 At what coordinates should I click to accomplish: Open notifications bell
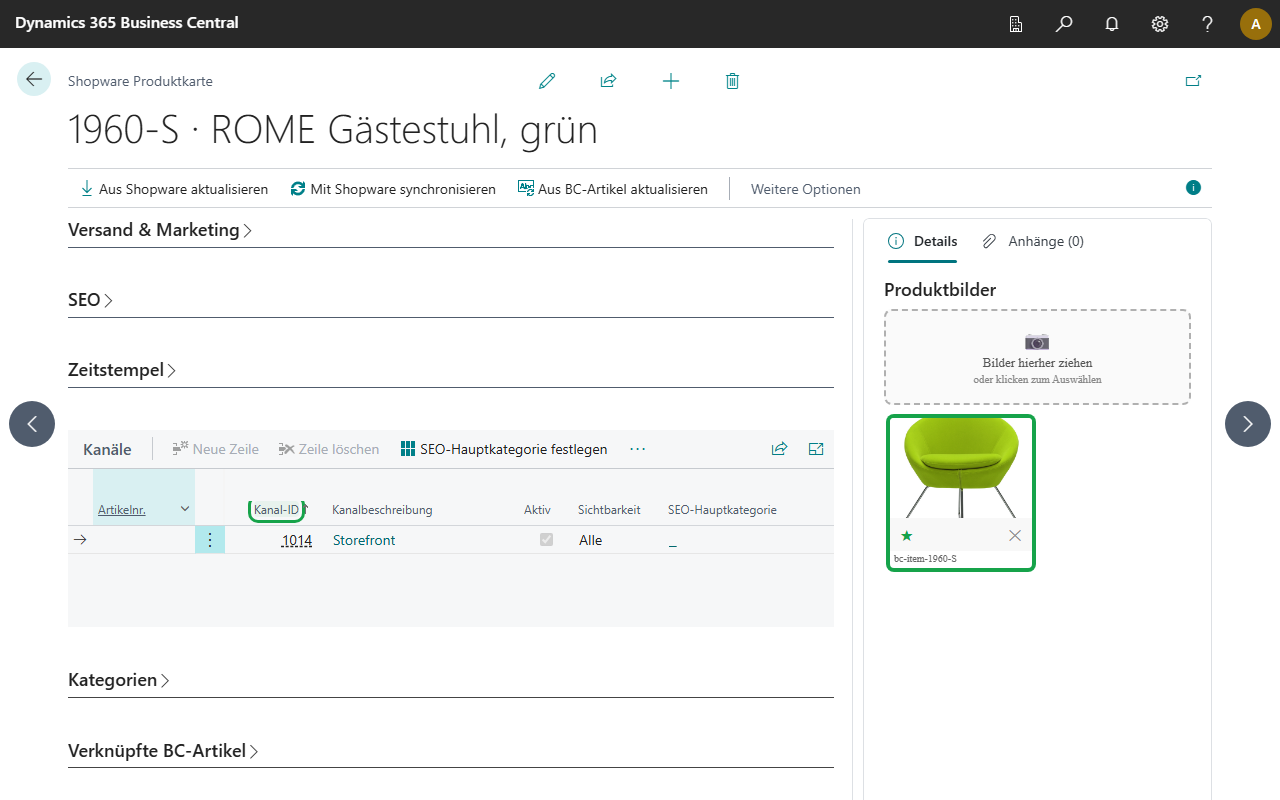(1112, 24)
